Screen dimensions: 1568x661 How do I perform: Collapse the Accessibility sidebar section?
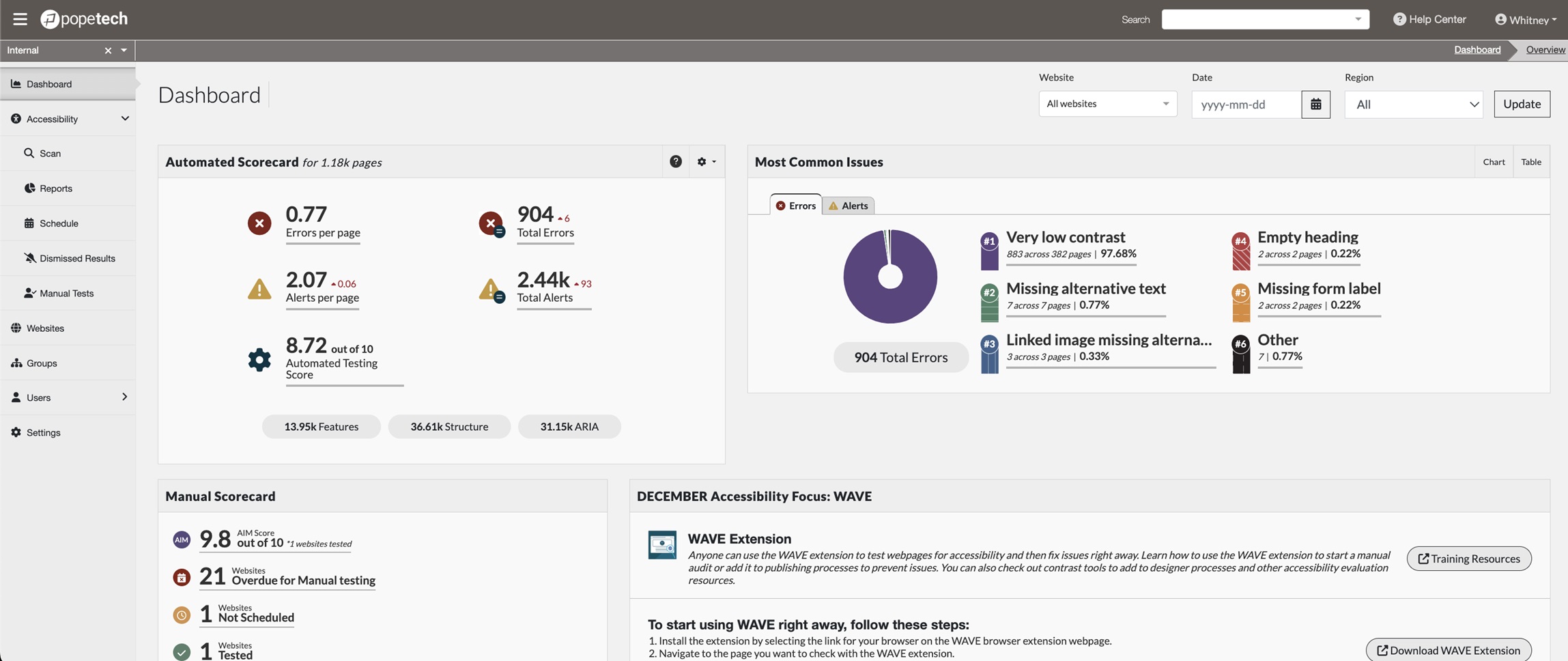click(x=125, y=119)
